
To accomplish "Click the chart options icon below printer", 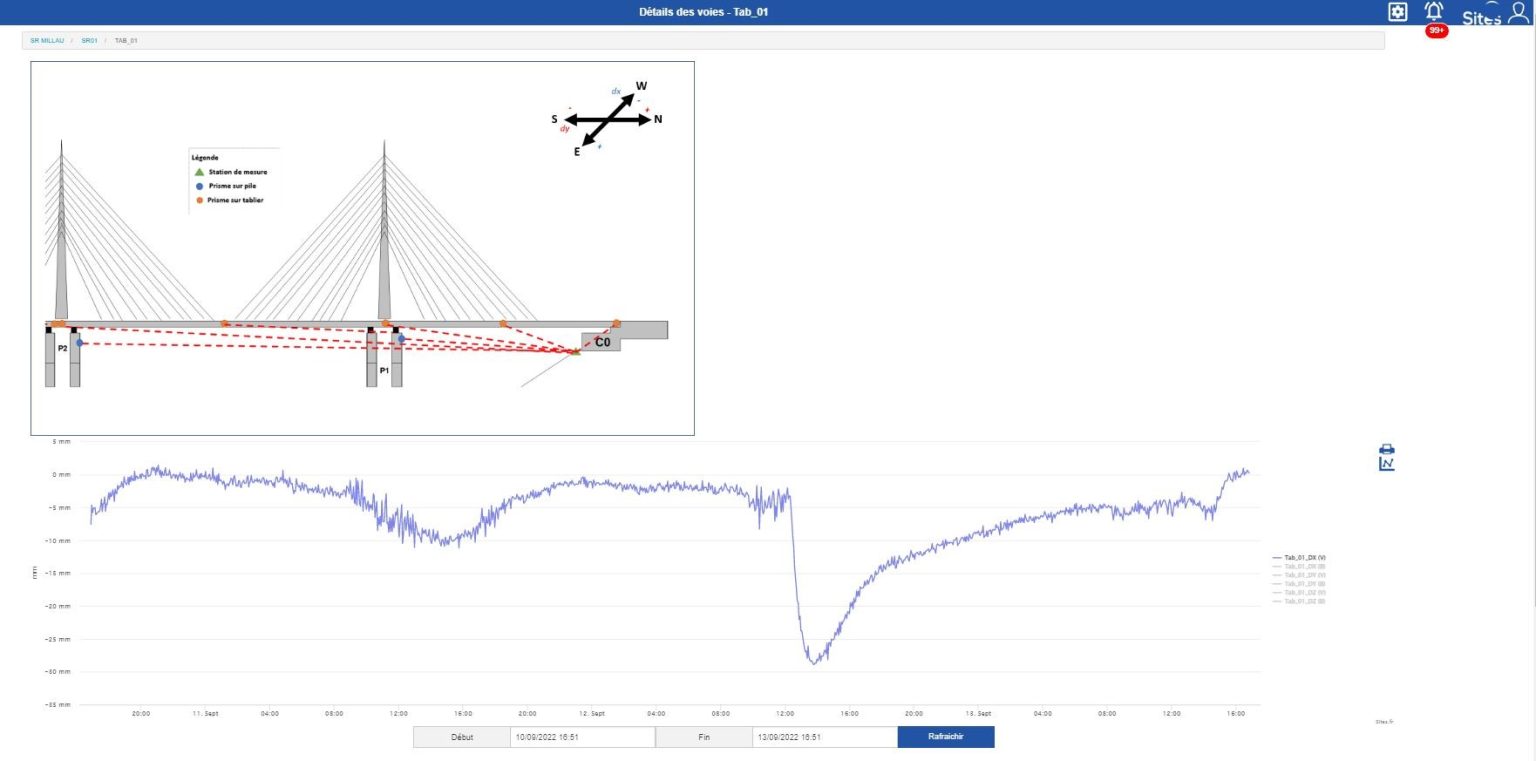I will click(1386, 464).
